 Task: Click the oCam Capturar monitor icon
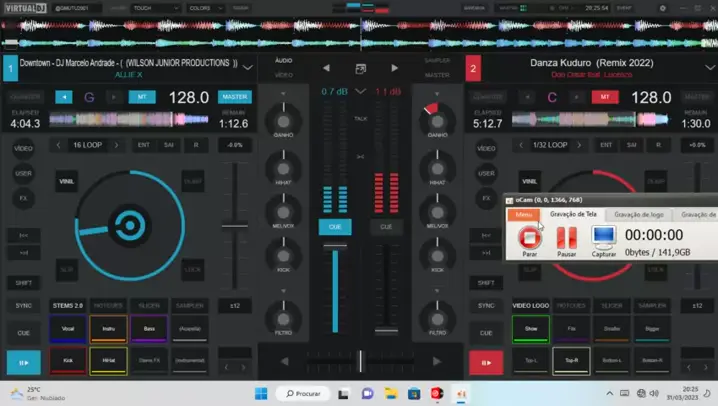tap(603, 238)
